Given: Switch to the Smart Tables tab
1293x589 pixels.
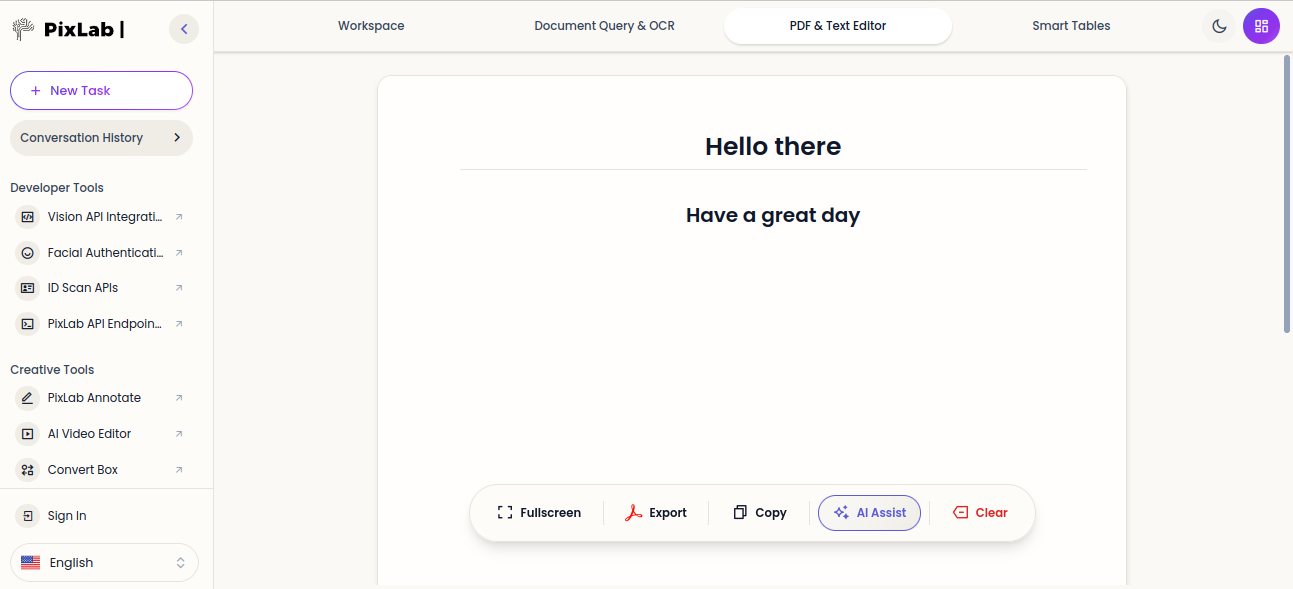Looking at the screenshot, I should click(1071, 26).
